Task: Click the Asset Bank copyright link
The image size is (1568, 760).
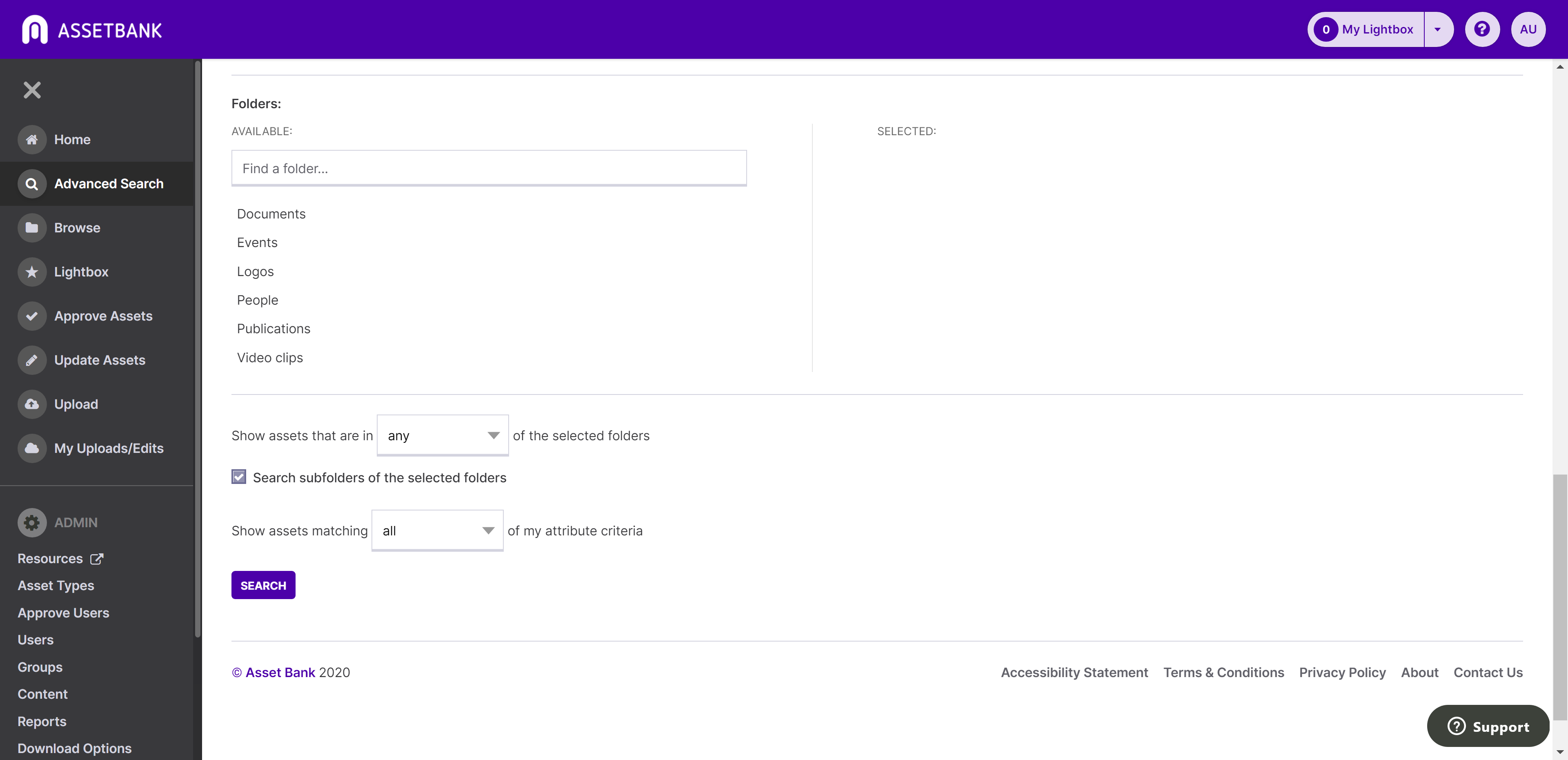Action: [273, 672]
